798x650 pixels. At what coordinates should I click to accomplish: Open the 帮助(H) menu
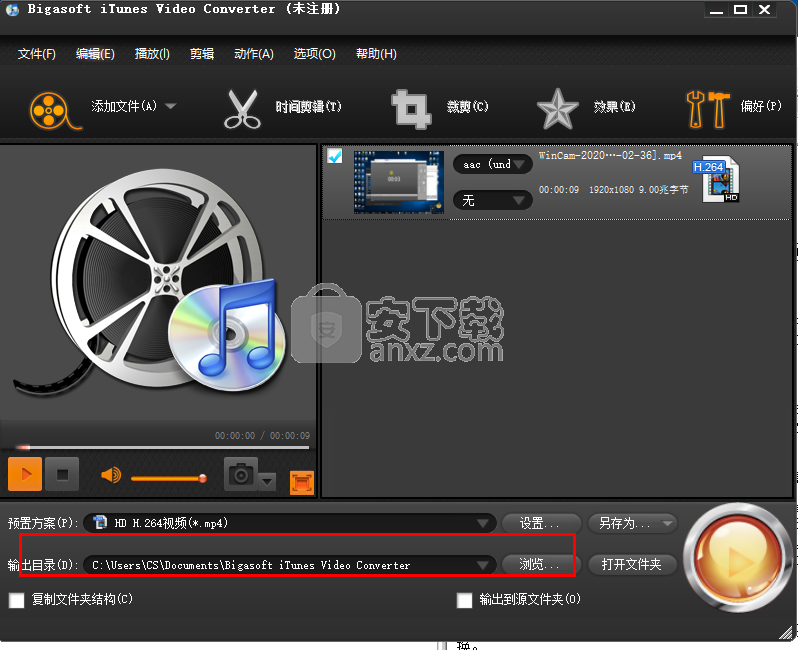click(x=376, y=53)
